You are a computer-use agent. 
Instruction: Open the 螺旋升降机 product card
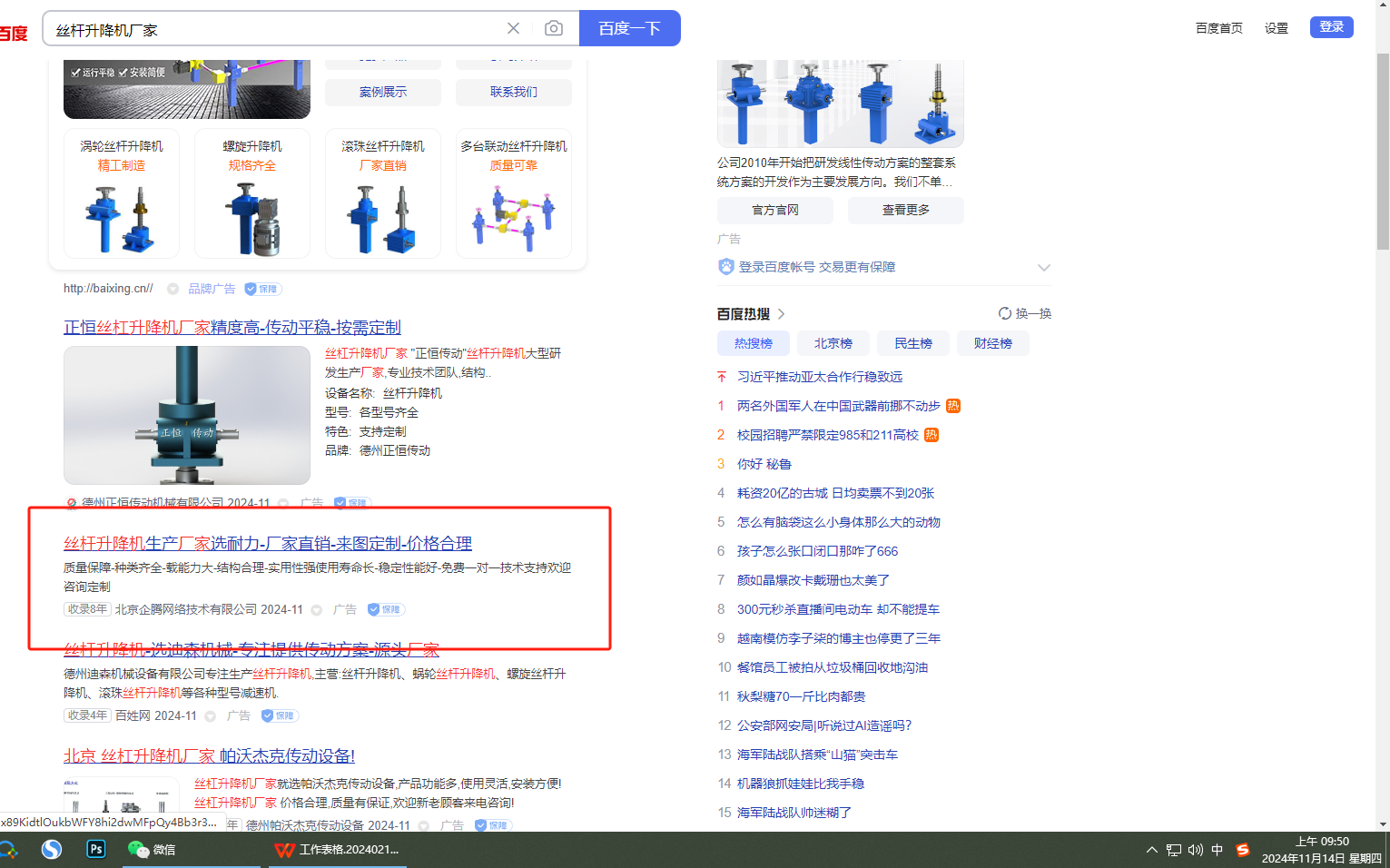click(x=252, y=193)
